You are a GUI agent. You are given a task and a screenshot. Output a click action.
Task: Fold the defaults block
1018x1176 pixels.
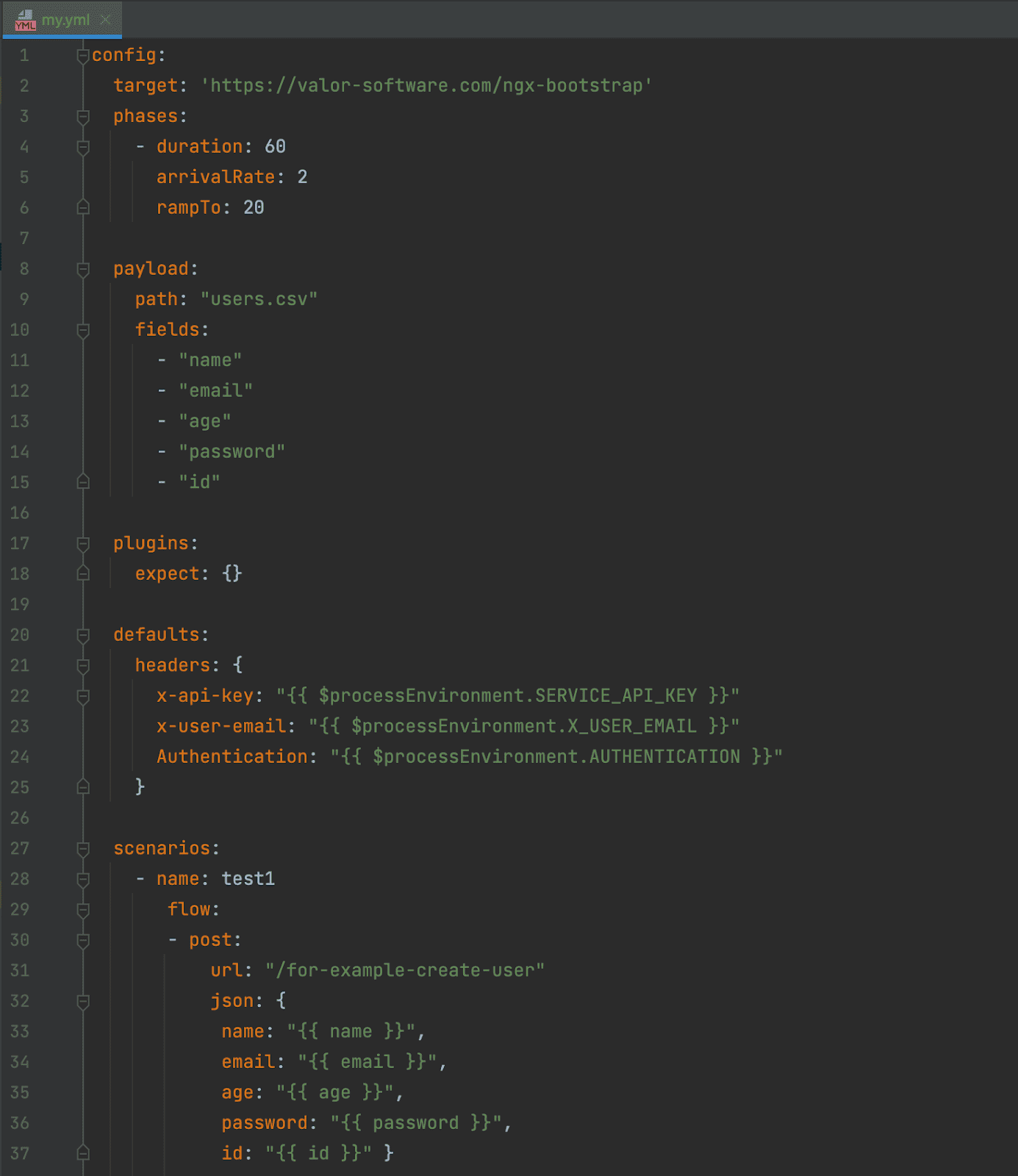tap(83, 636)
